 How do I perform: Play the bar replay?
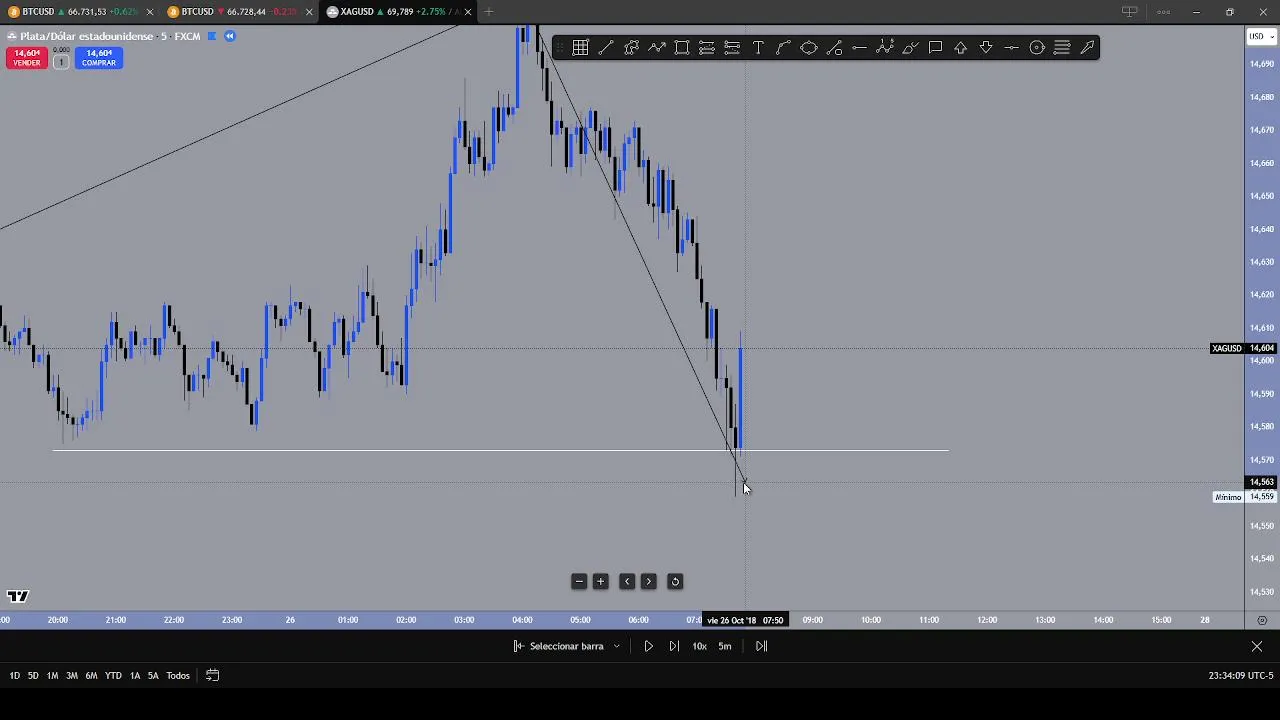pos(648,646)
